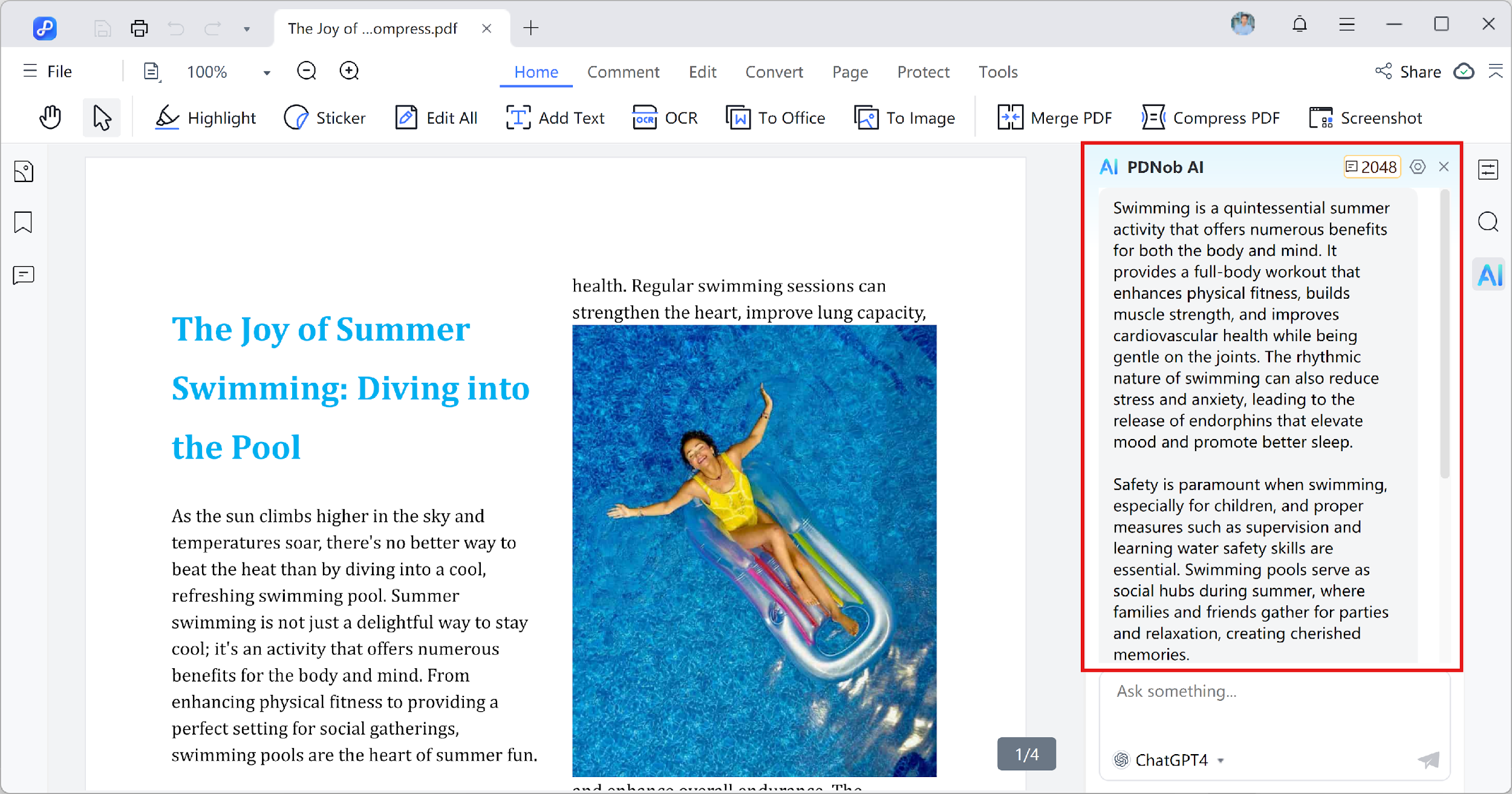Expand the quick access toolbar arrow

[247, 29]
